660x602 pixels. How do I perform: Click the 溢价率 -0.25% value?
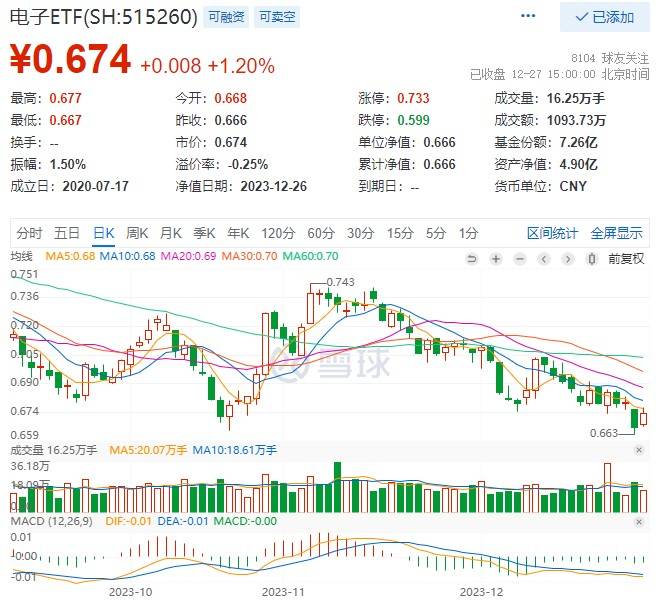248,165
